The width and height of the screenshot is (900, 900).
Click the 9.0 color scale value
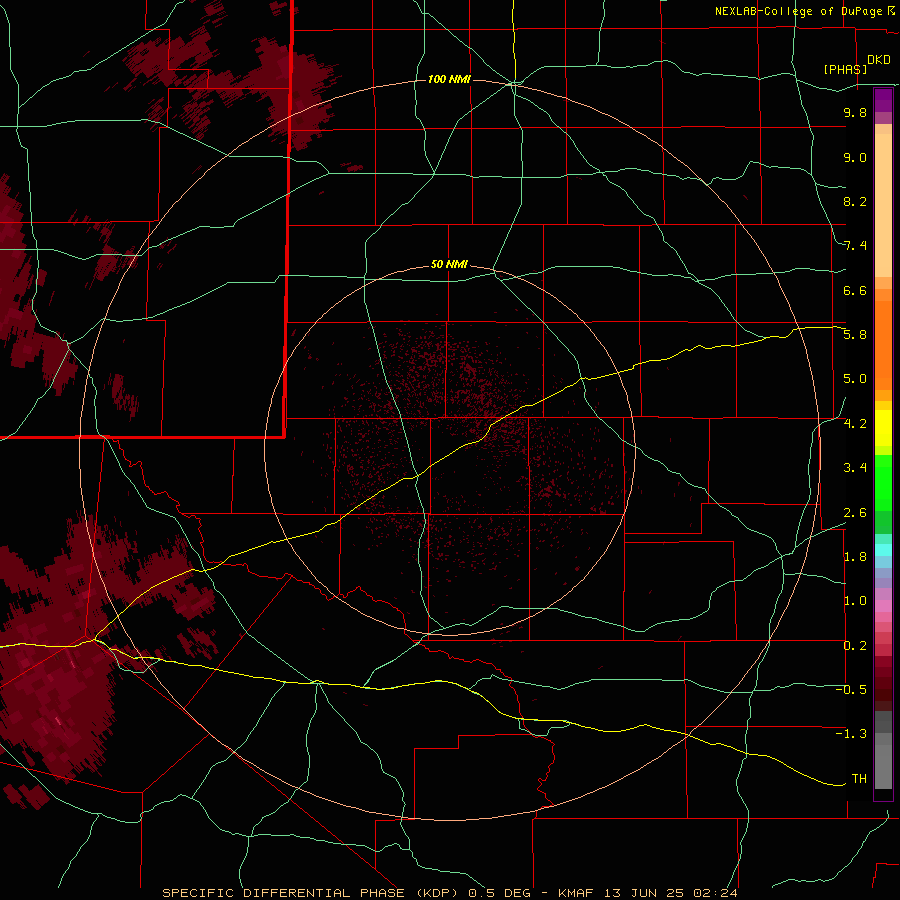pos(855,157)
